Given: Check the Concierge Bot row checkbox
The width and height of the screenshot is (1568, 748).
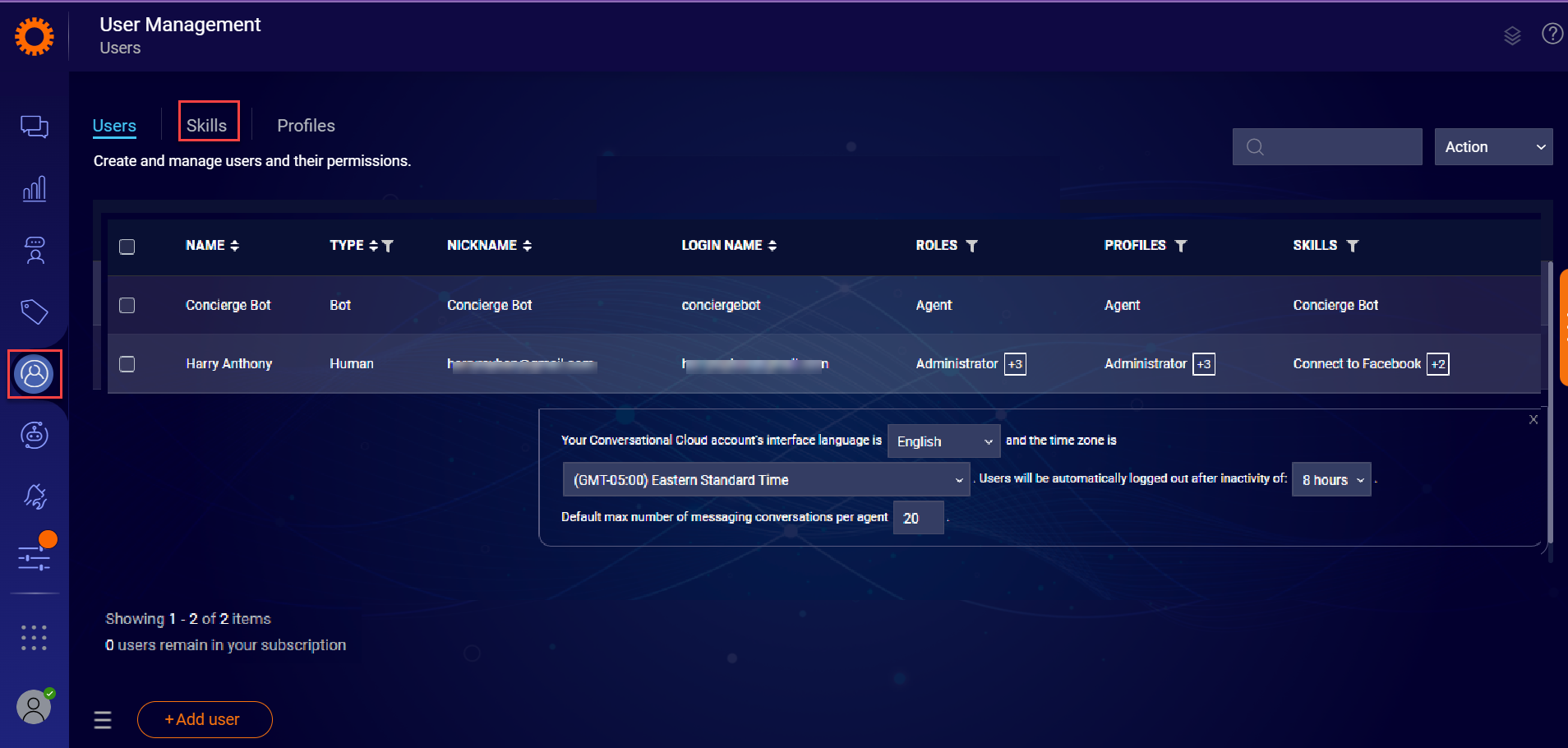Looking at the screenshot, I should (127, 305).
